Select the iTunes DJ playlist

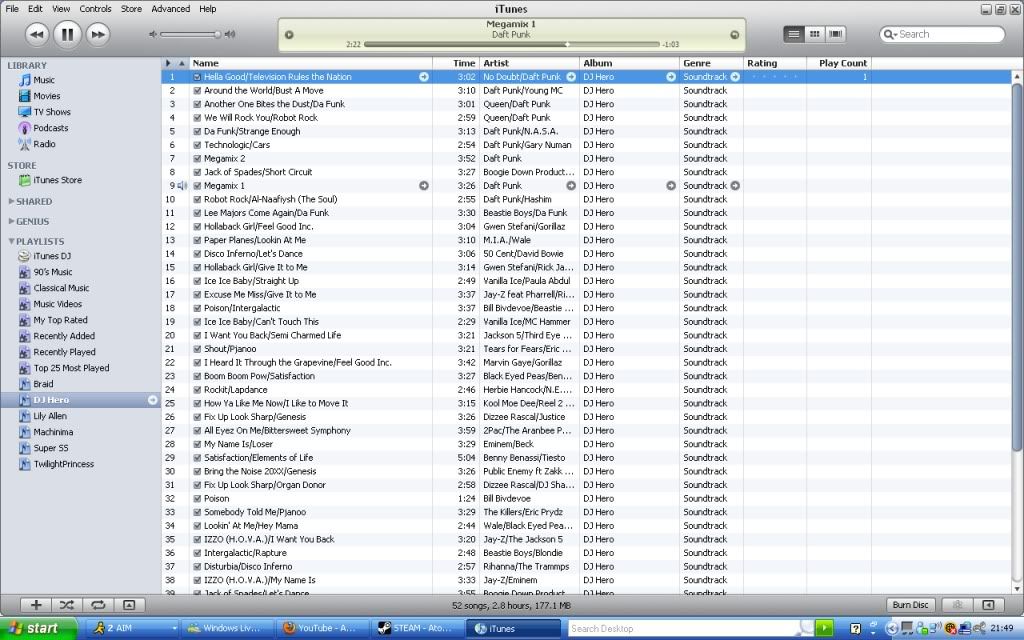(x=52, y=256)
